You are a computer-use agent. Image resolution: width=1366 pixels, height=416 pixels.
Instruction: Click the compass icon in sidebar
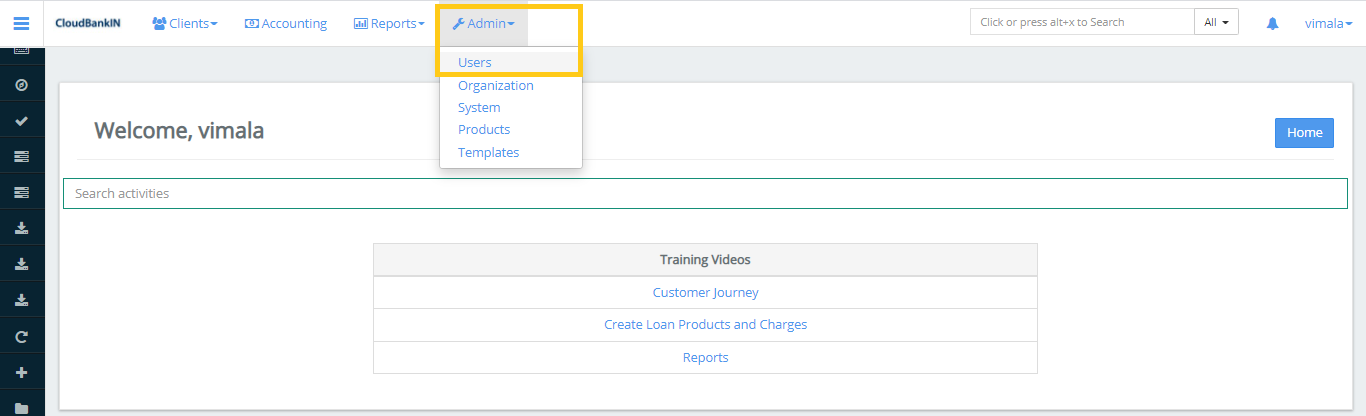click(21, 85)
